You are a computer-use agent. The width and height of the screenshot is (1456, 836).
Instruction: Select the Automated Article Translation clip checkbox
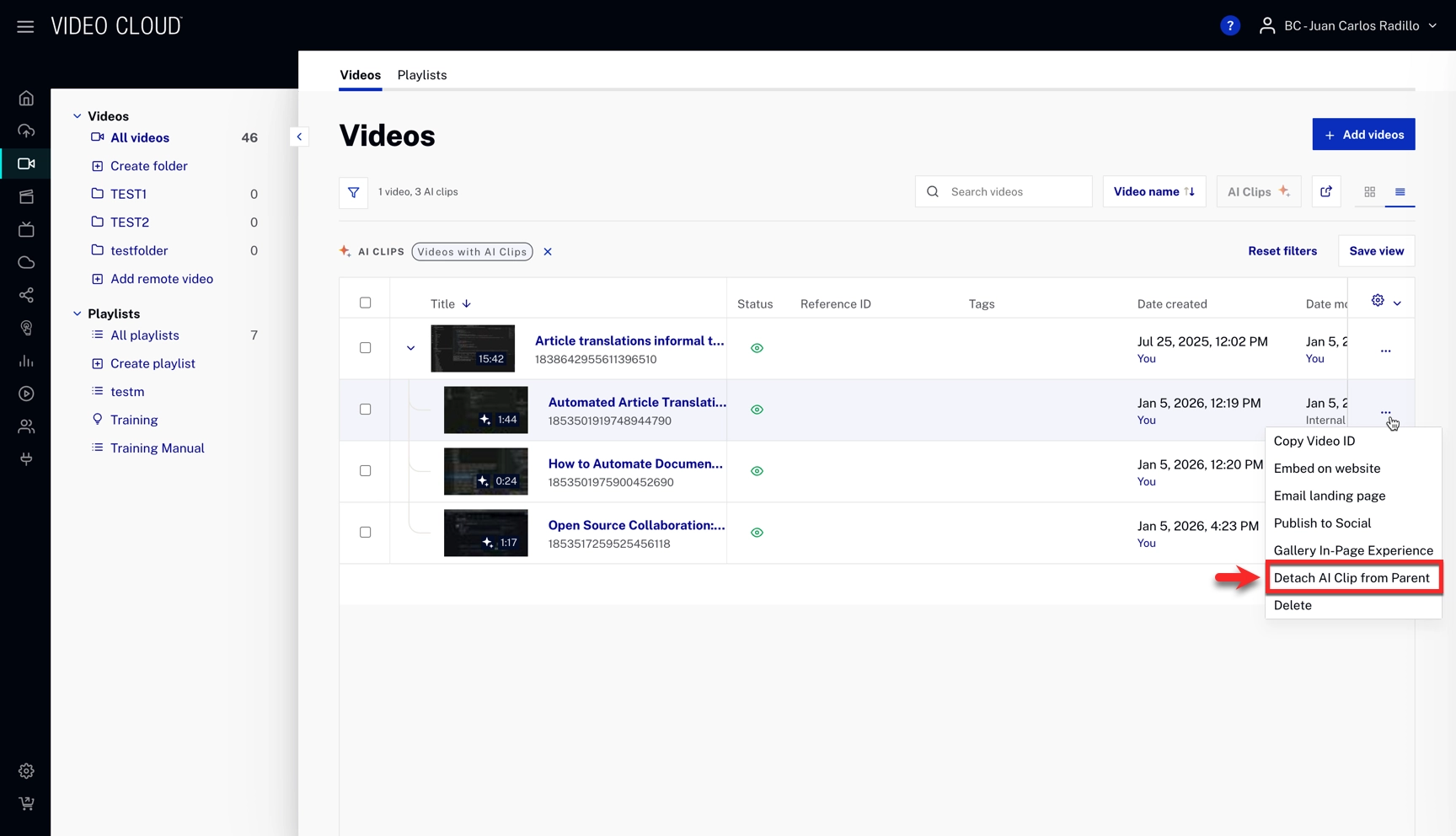[365, 410]
